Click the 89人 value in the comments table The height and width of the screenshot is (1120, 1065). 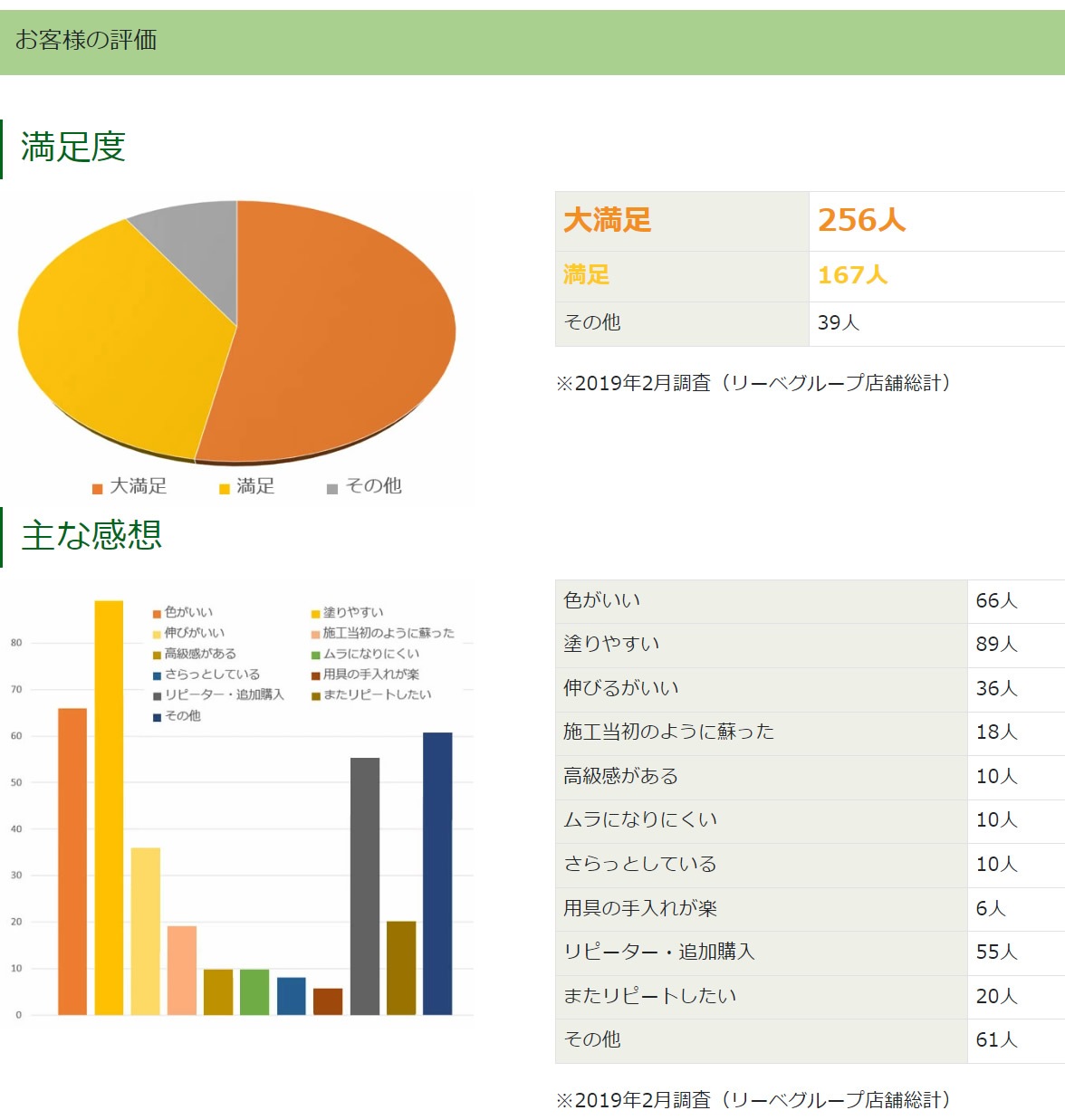(996, 645)
